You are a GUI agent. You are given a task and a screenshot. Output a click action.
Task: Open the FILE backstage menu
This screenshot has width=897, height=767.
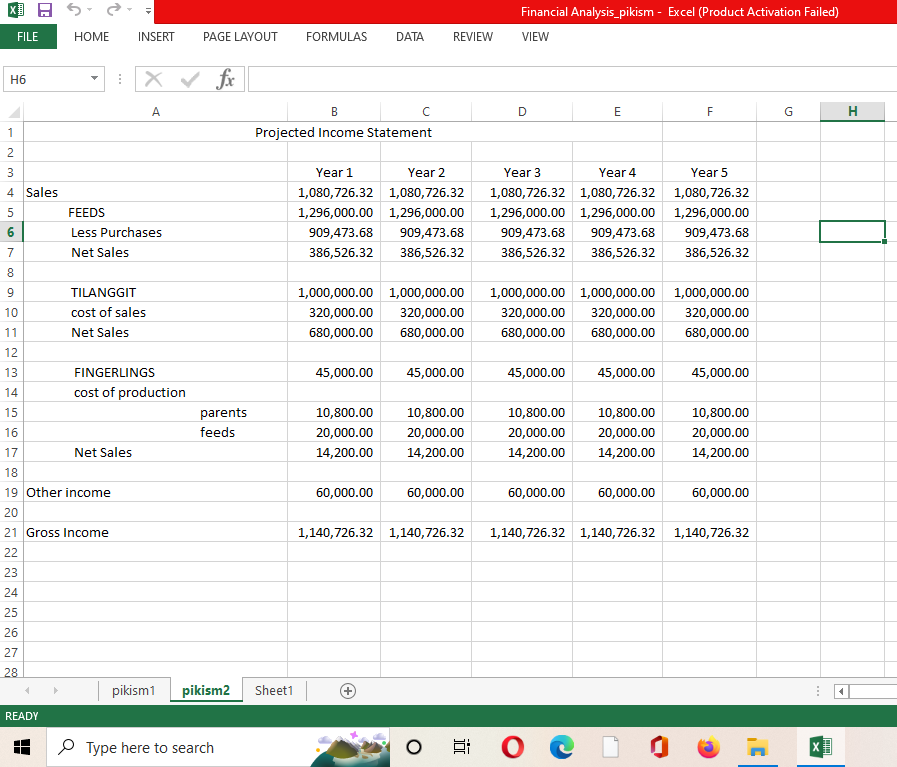pos(27,36)
